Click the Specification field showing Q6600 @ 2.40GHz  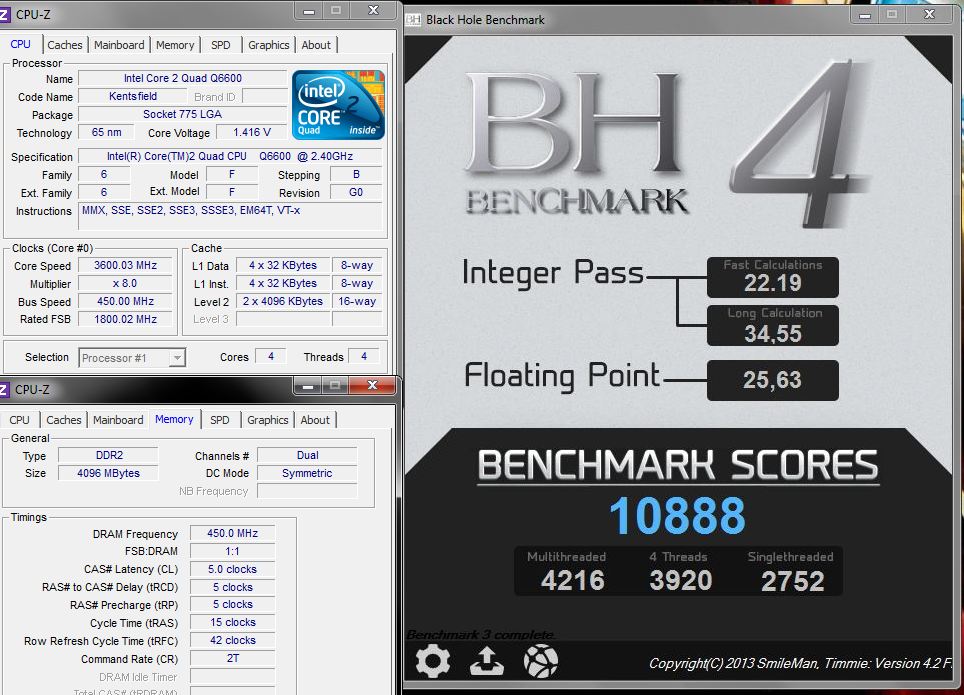230,156
